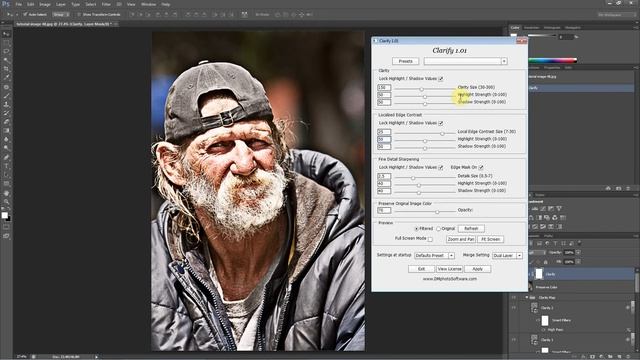The image size is (640, 360).
Task: Toggle Auto-Select in the options bar
Action: coord(25,14)
